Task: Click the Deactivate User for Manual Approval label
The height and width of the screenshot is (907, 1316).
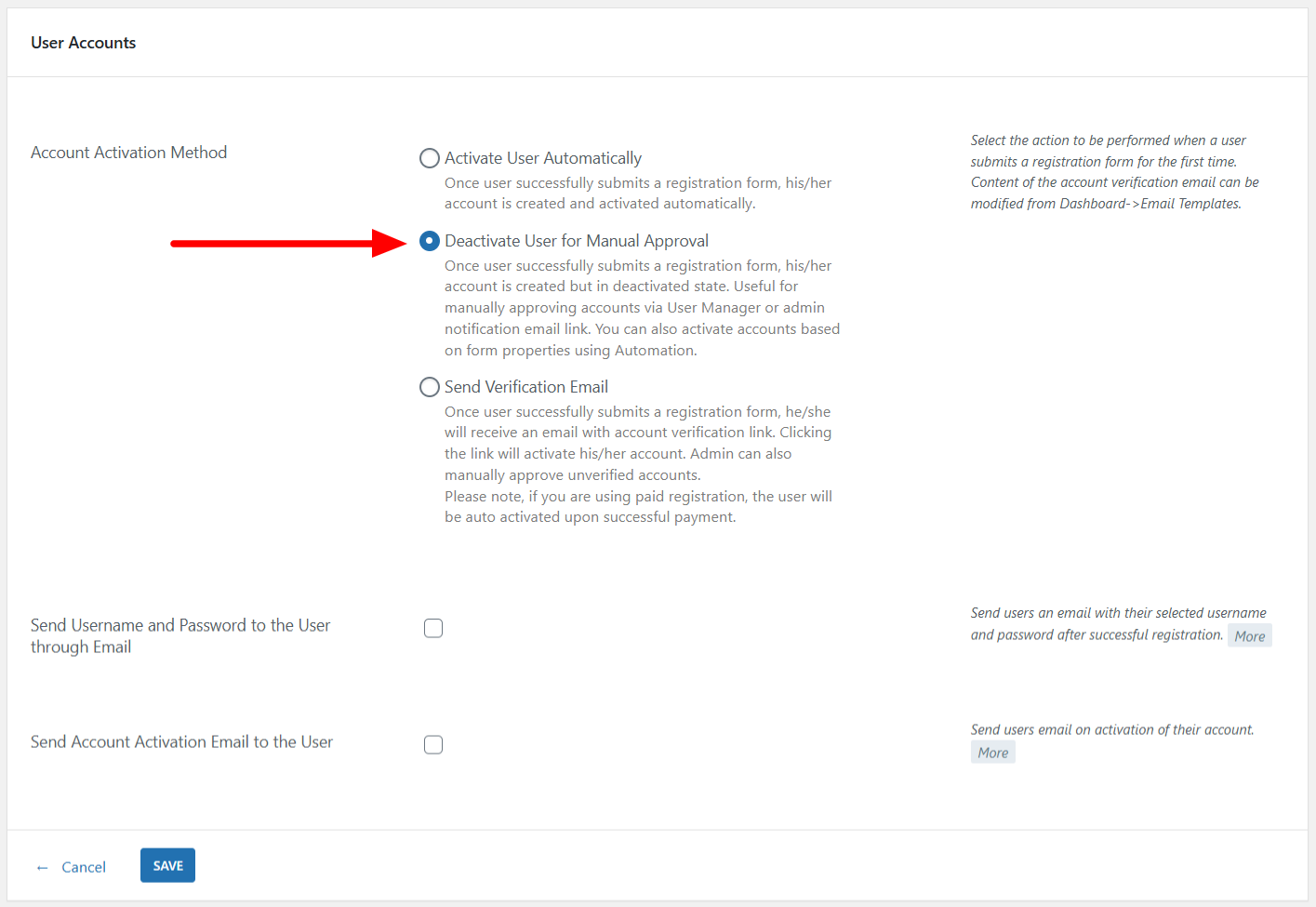Action: click(x=577, y=241)
